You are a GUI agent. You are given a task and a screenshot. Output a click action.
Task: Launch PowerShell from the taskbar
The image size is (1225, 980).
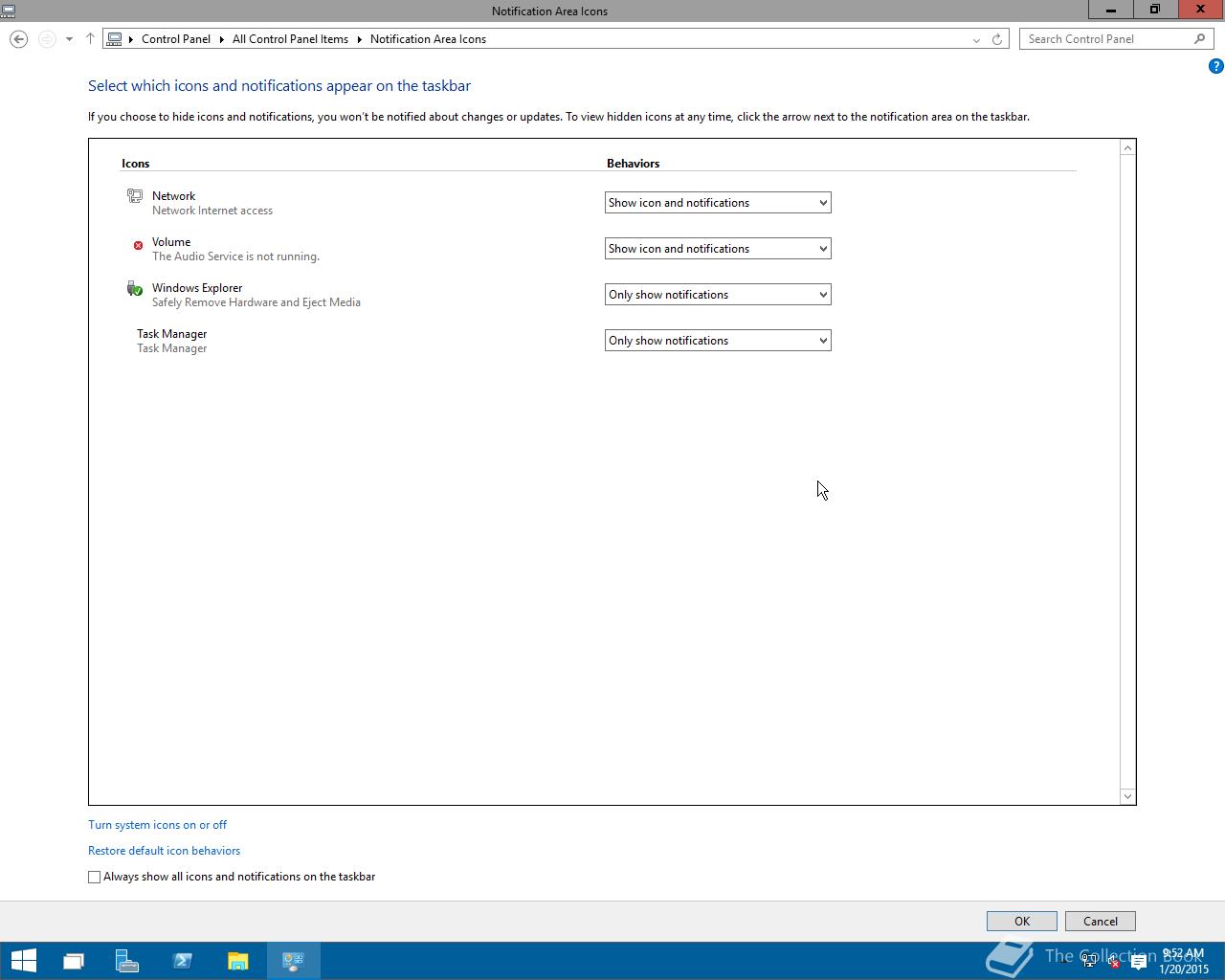click(183, 961)
